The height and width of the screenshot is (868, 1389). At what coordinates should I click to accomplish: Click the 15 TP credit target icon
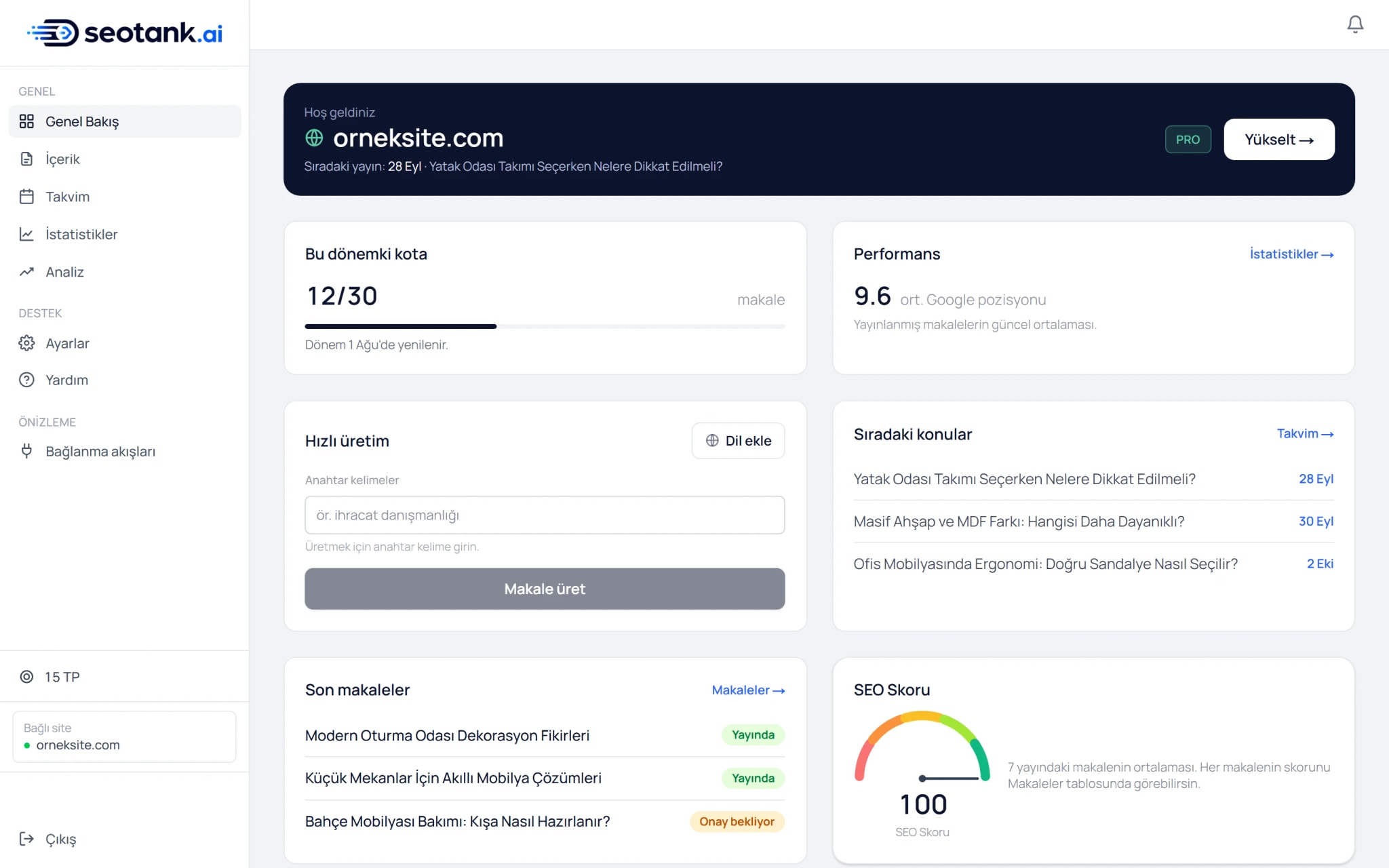(x=26, y=677)
